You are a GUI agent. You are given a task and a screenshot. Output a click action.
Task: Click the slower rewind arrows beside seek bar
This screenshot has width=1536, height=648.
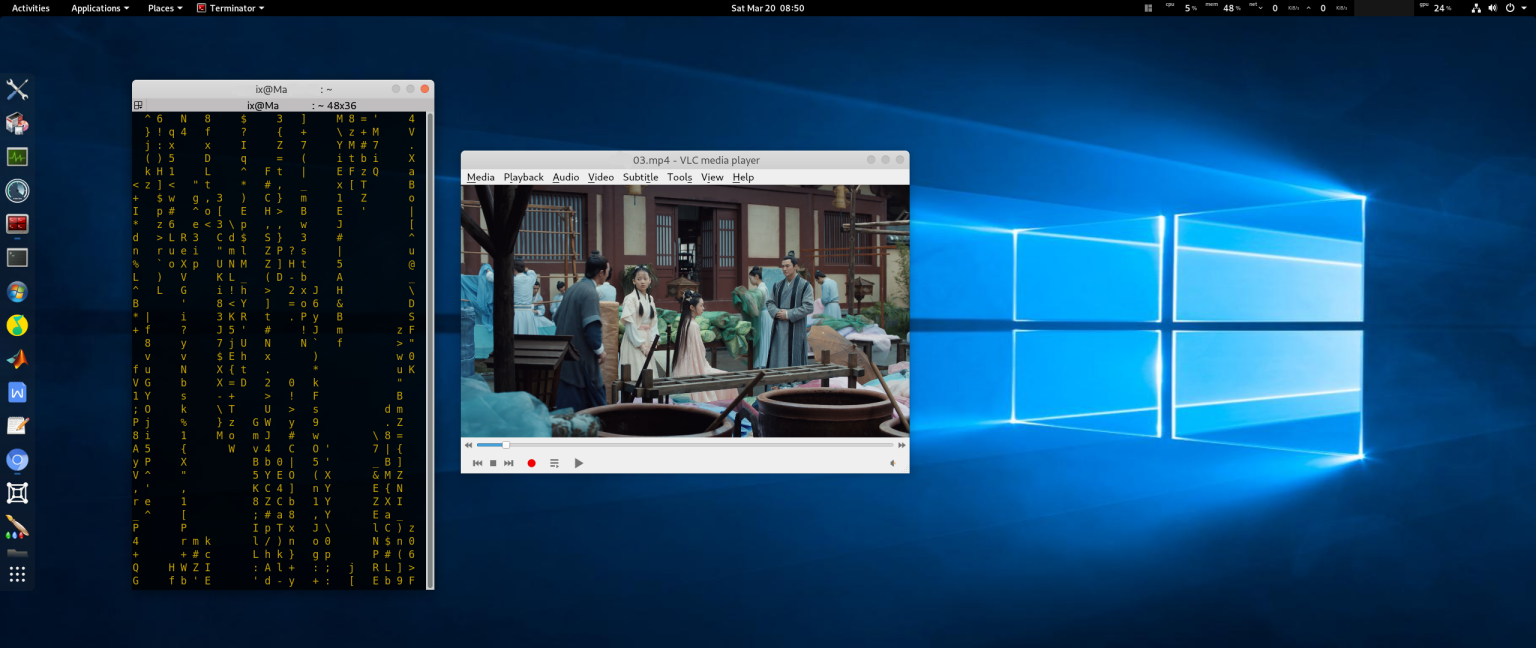pyautogui.click(x=468, y=445)
